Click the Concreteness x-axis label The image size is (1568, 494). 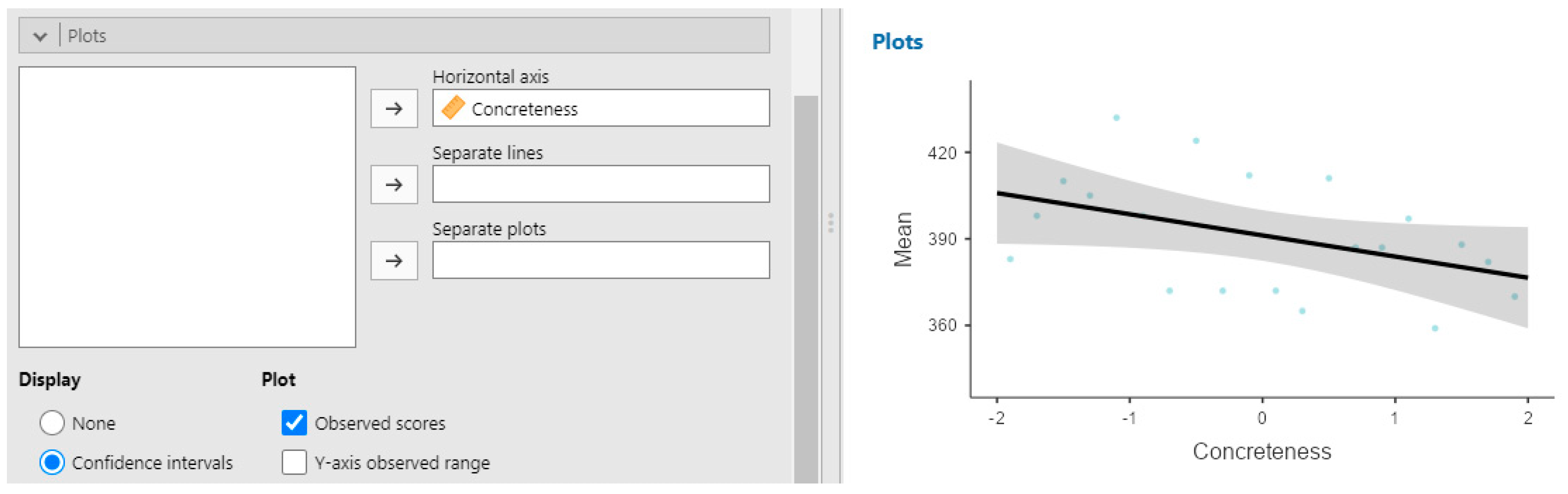click(1261, 452)
